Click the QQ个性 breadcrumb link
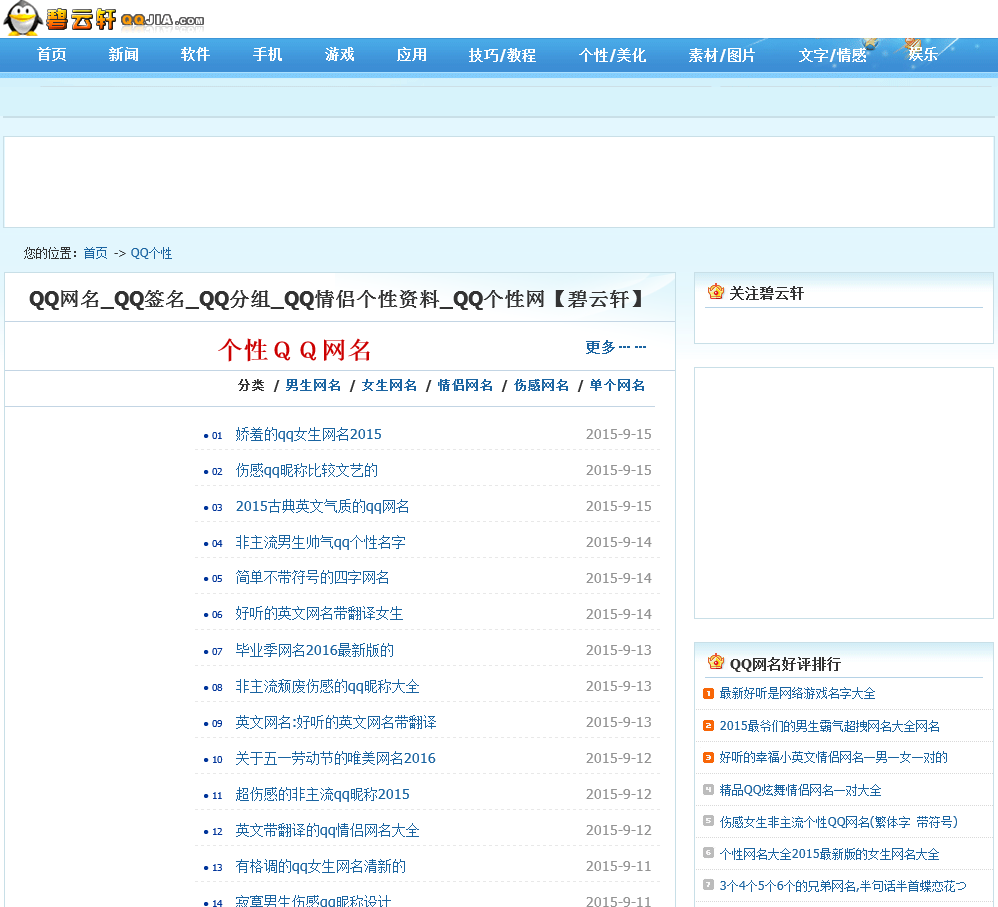The width and height of the screenshot is (998, 907). pyautogui.click(x=151, y=253)
